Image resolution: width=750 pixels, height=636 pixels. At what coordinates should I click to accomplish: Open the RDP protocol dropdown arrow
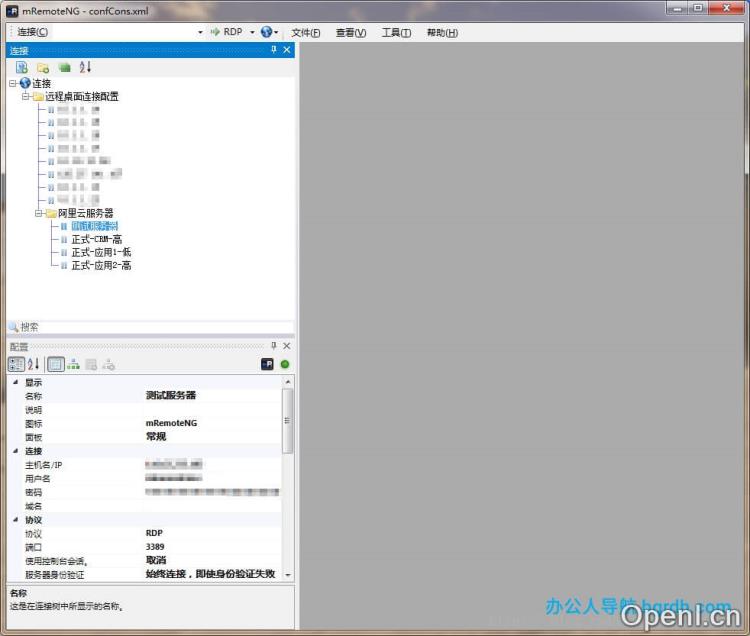tap(252, 32)
